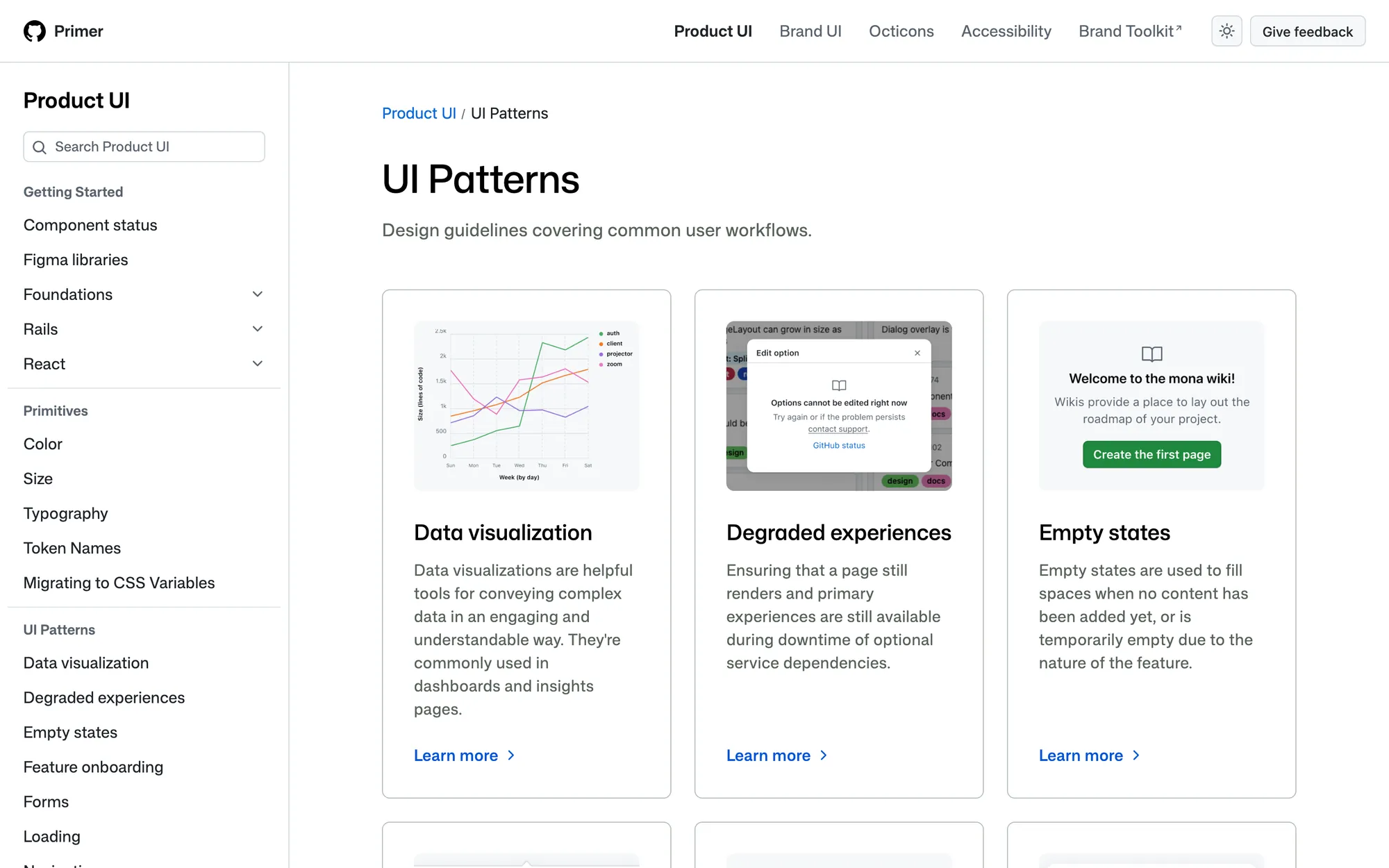The image size is (1389, 868).
Task: Click the Product UI breadcrumb link
Action: pos(419,113)
